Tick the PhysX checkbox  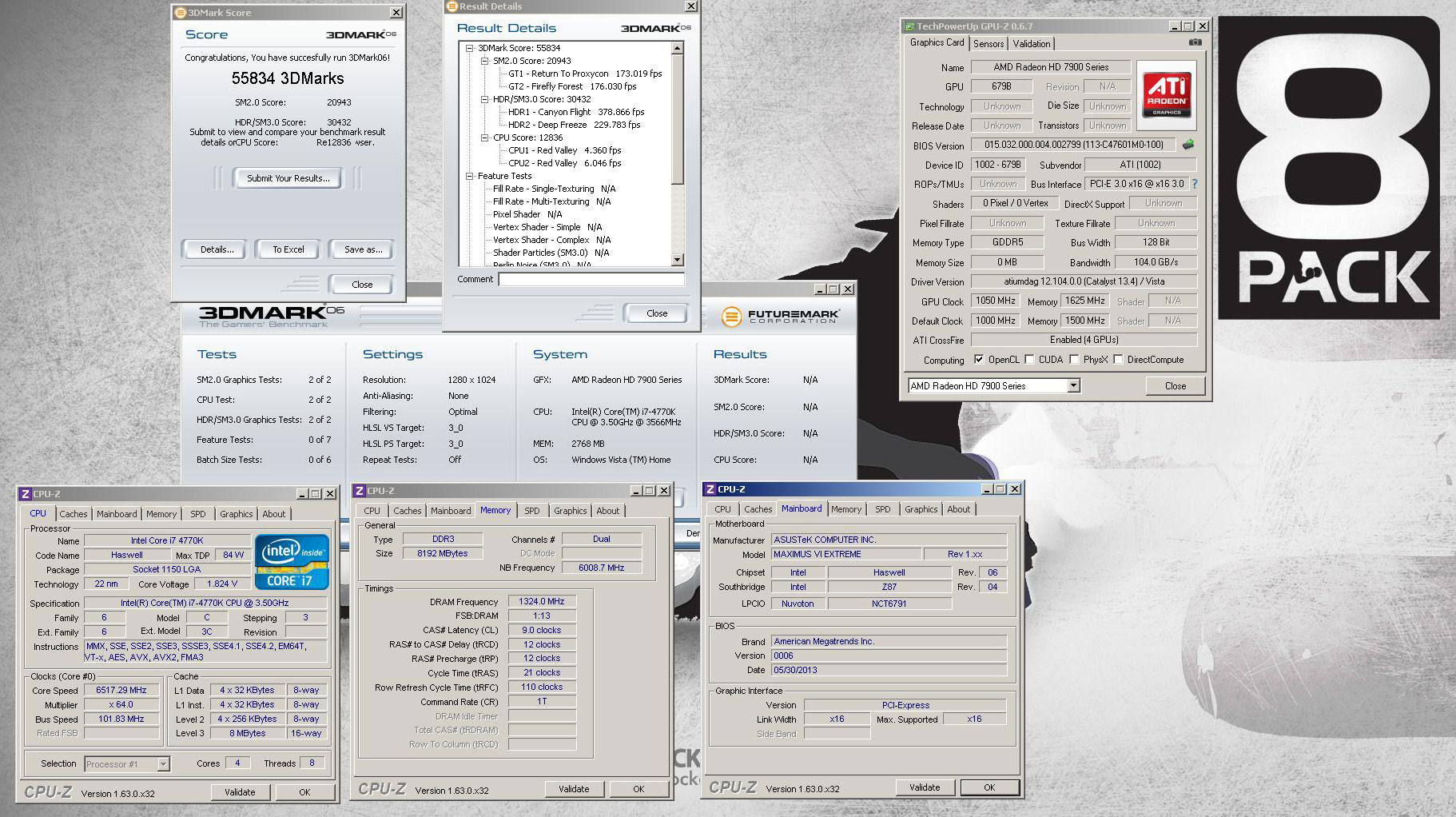point(1074,360)
